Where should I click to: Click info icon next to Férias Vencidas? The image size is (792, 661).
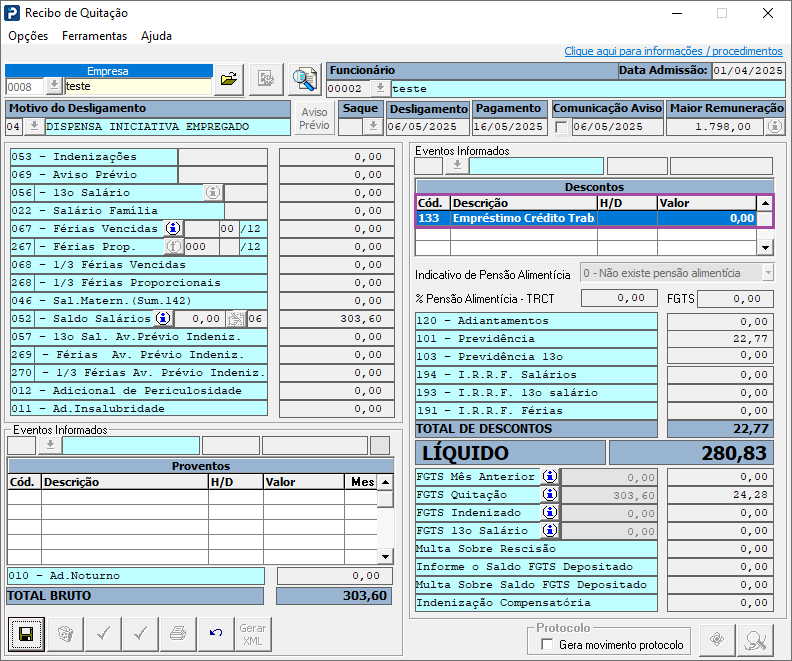pyautogui.click(x=173, y=228)
